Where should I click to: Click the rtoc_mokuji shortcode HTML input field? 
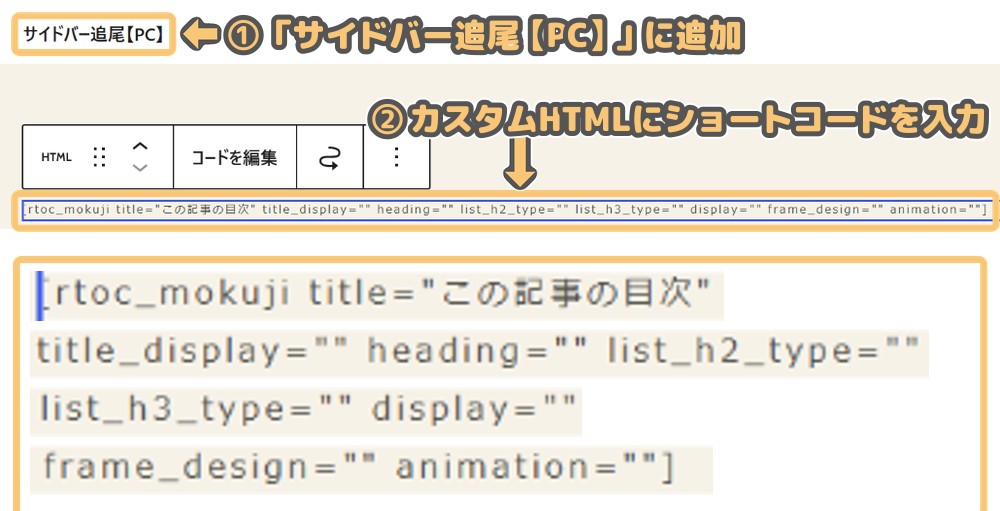point(506,210)
